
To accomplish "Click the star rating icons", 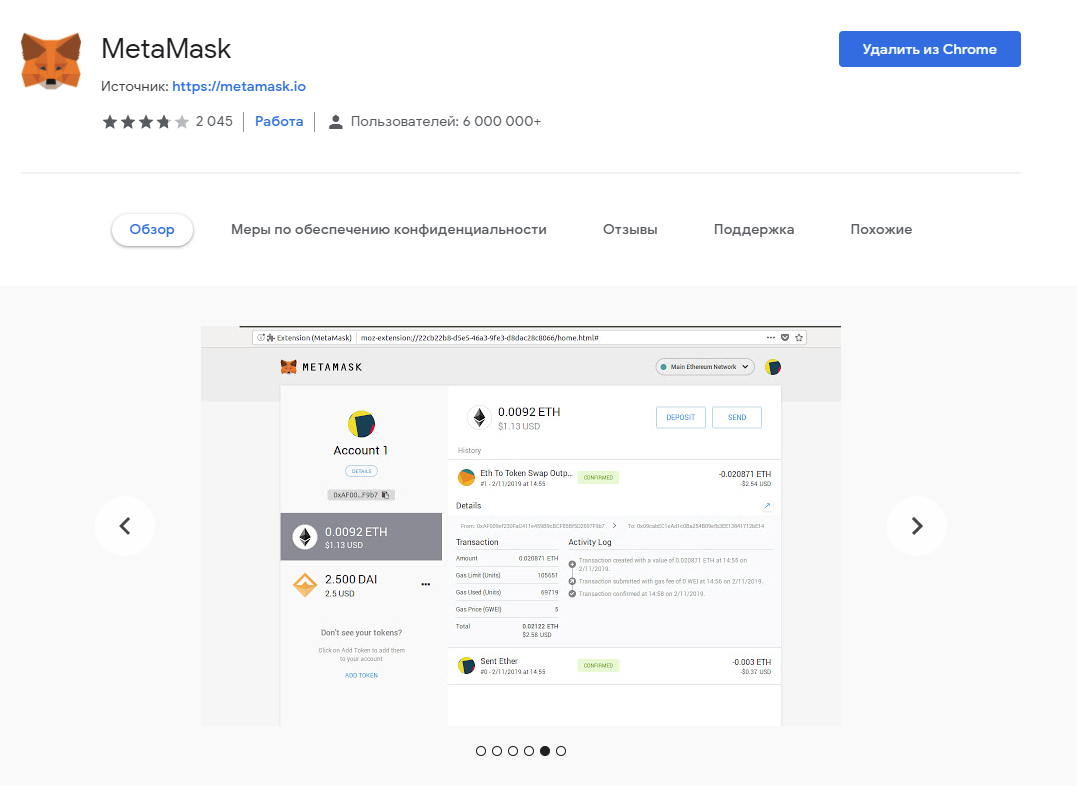I will [x=146, y=122].
